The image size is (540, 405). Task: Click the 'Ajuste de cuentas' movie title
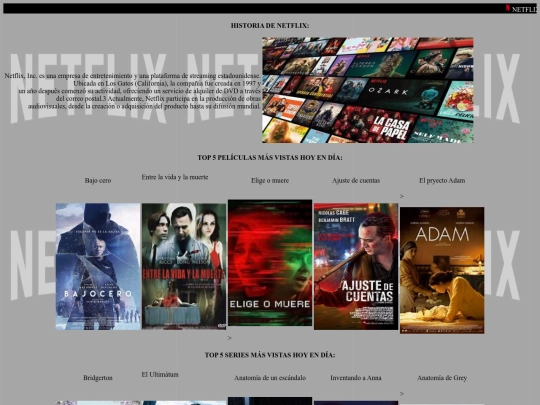point(356,180)
